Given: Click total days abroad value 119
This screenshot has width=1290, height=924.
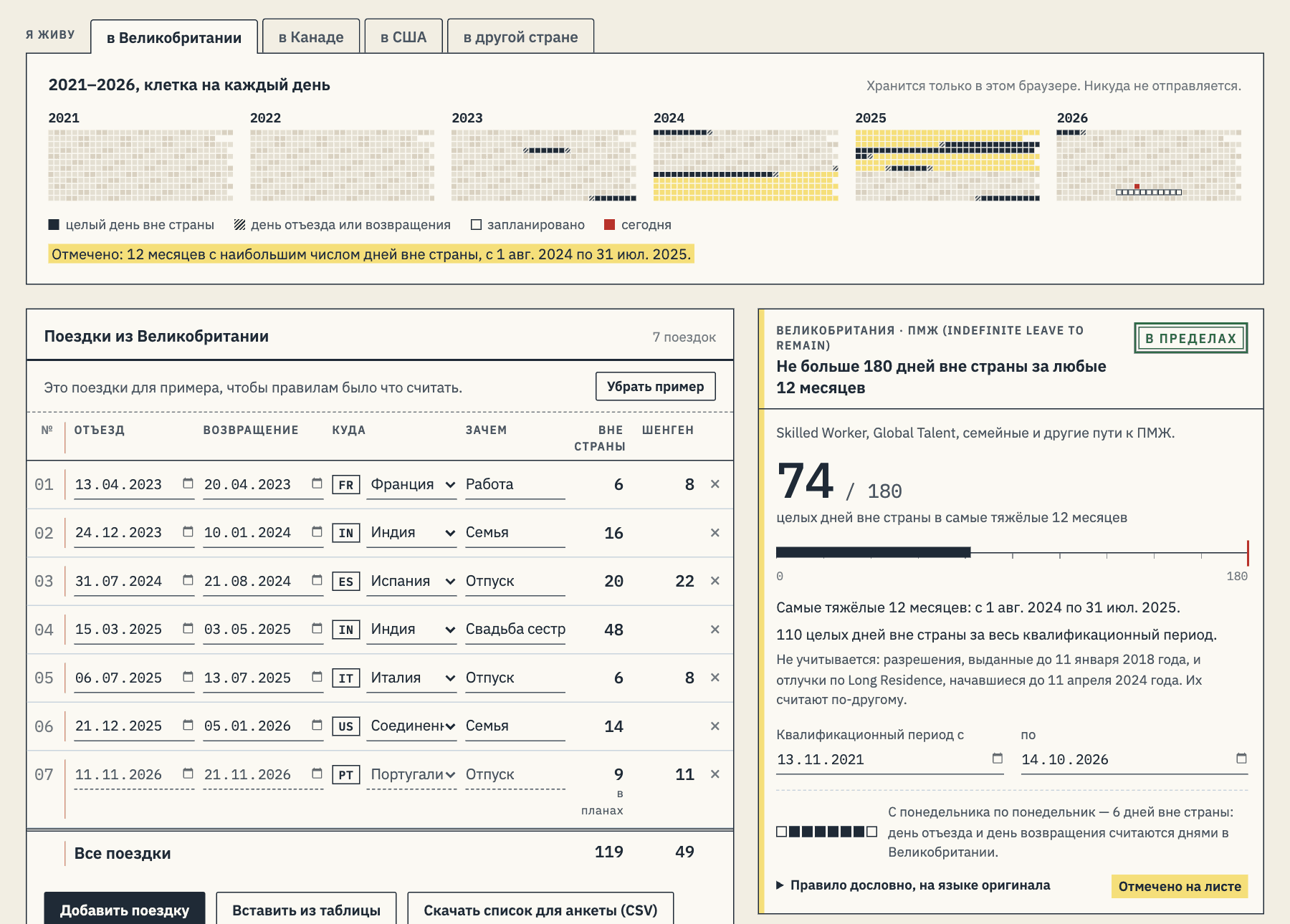Looking at the screenshot, I should (x=609, y=852).
